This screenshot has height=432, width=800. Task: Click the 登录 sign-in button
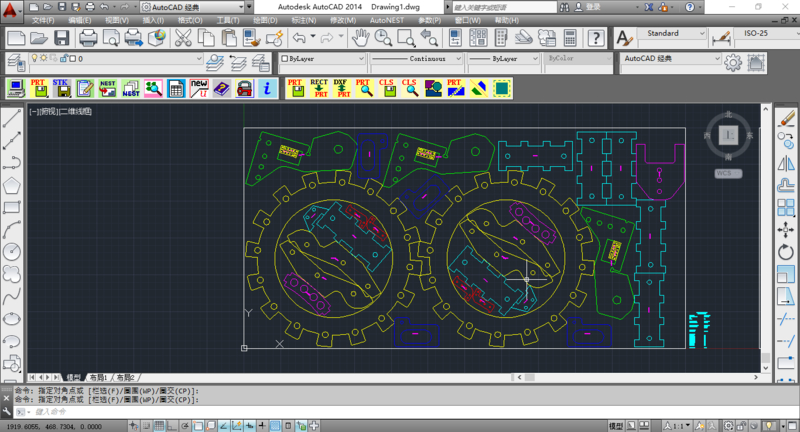pyautogui.click(x=593, y=6)
